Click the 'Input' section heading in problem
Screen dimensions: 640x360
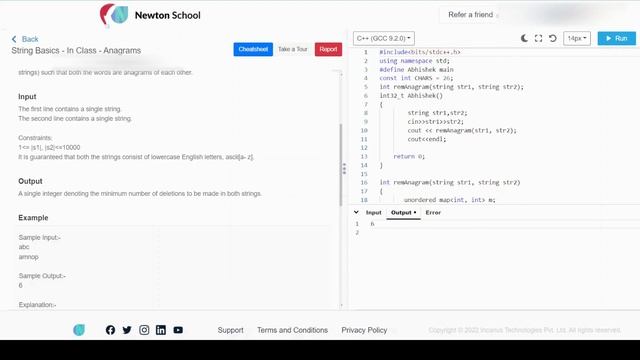27,97
